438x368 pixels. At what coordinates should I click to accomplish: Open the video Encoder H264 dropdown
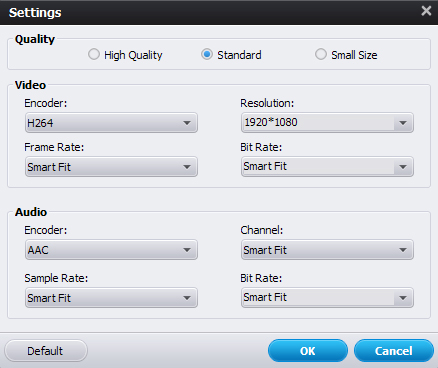111,123
